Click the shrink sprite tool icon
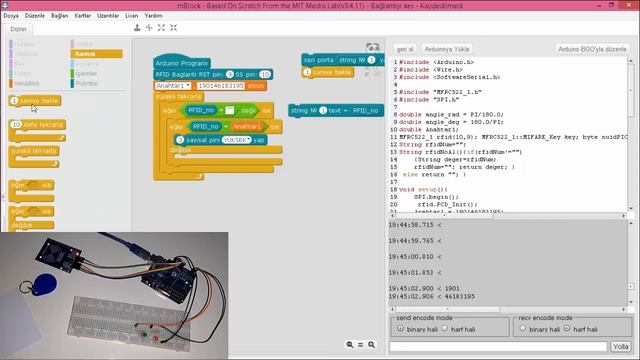Screen dimensions: 640x360 pyautogui.click(x=174, y=28)
